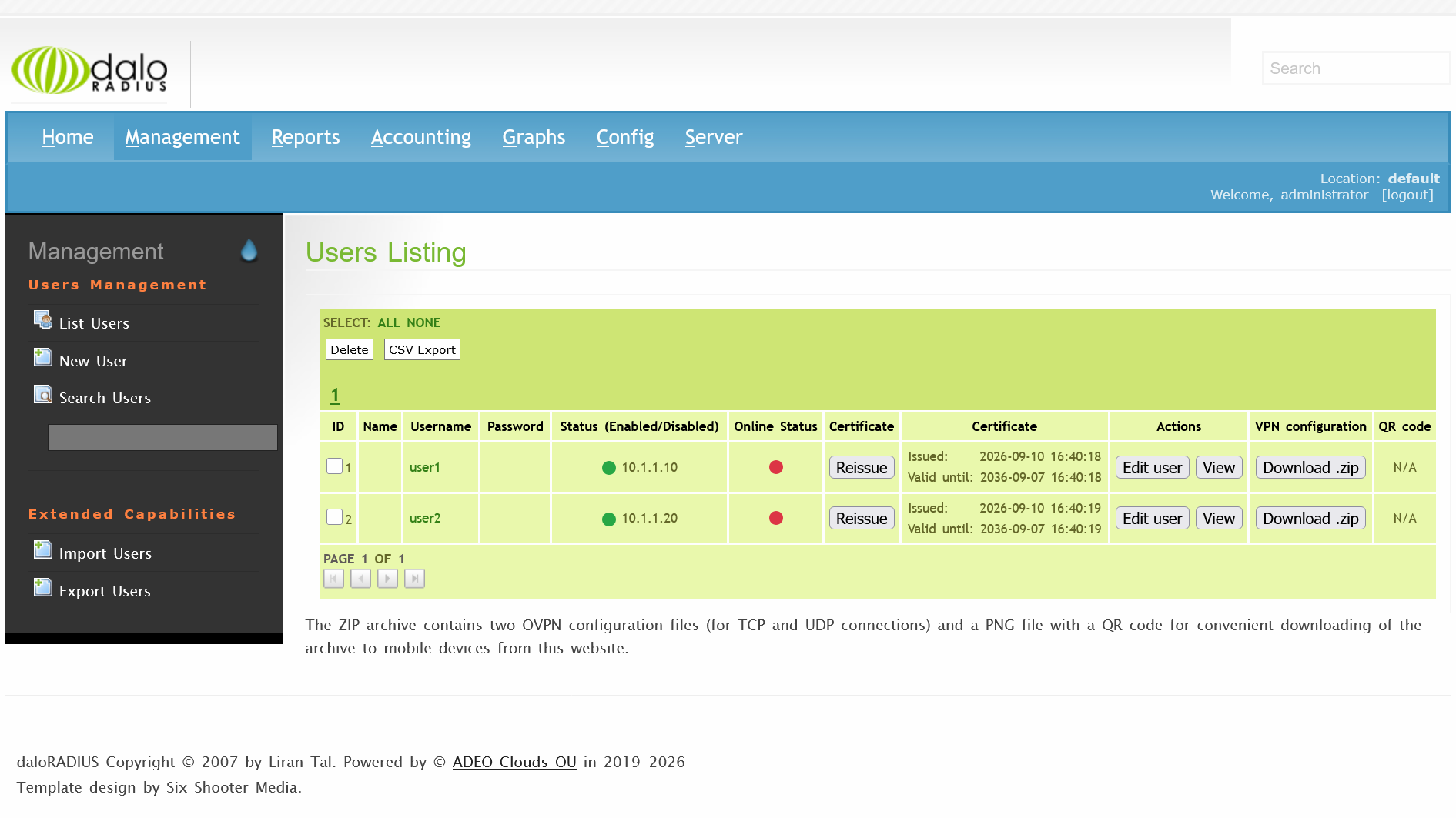Click Edit user for user2
The width and height of the screenshot is (1456, 818).
pyautogui.click(x=1152, y=519)
